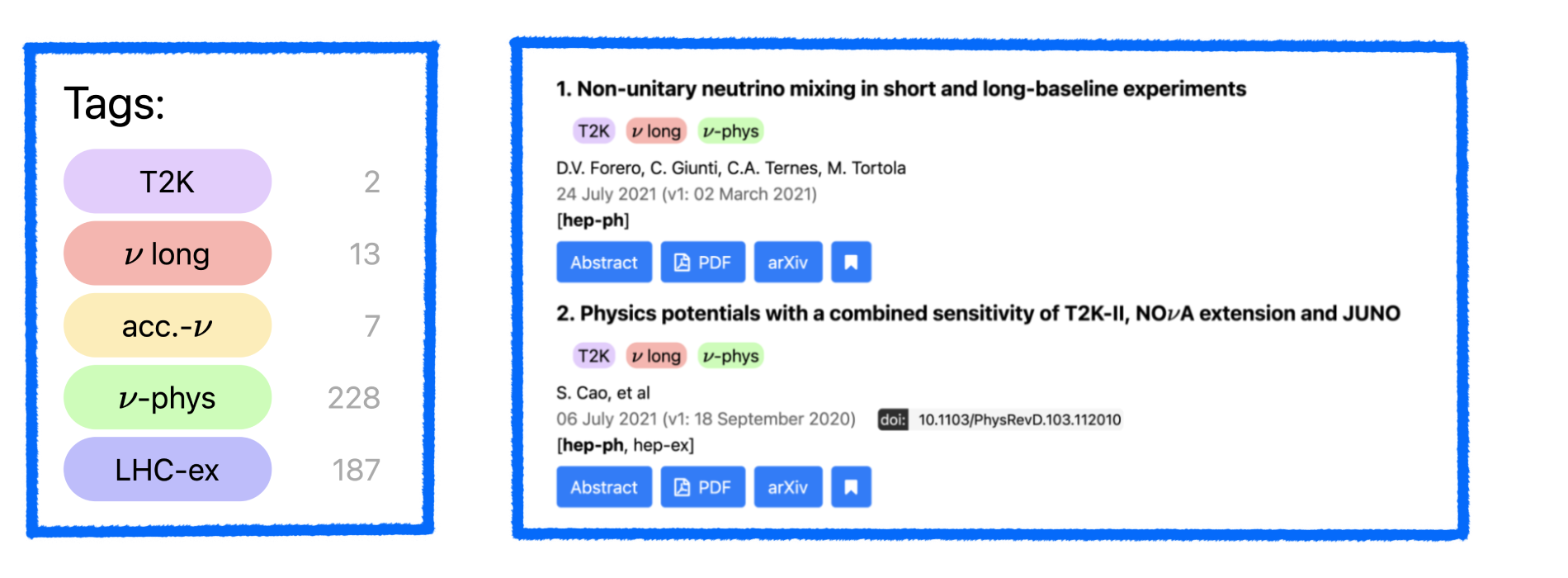
Task: Open arXiv page for the first paper
Action: point(788,263)
